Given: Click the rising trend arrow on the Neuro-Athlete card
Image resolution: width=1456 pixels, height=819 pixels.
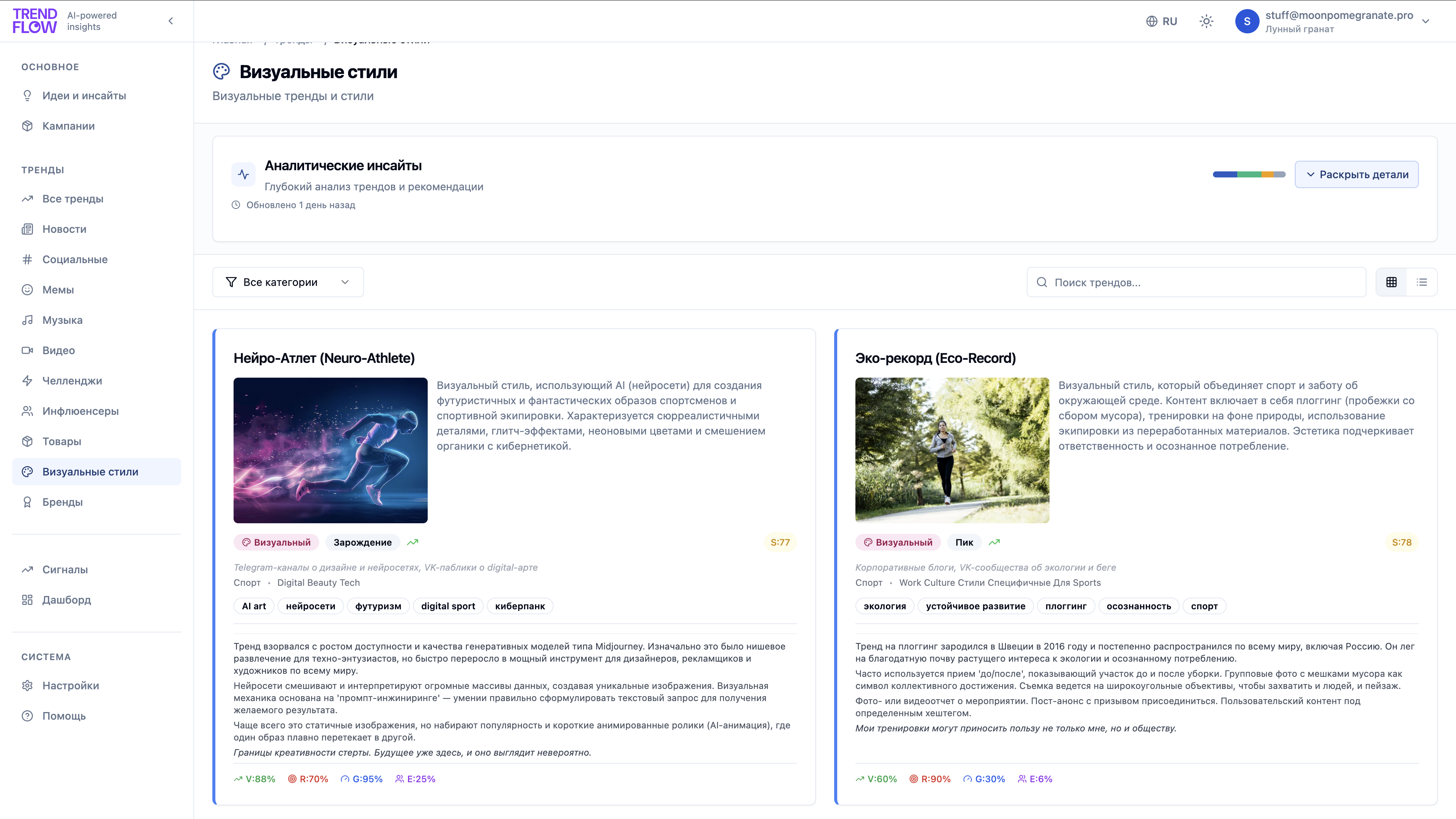Looking at the screenshot, I should (x=413, y=542).
